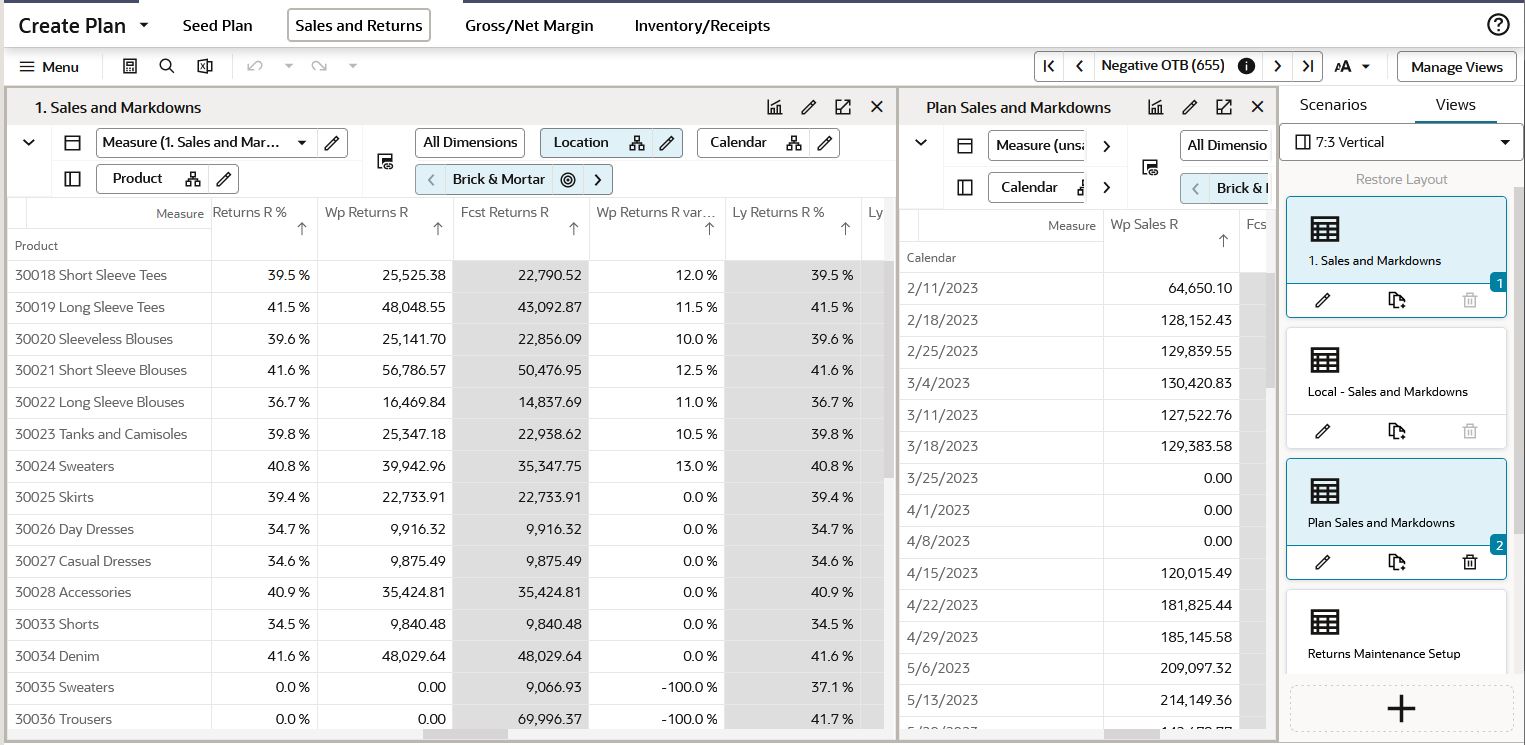Duplicate the Local - Sales and Markdowns view
1525x745 pixels.
point(1397,431)
